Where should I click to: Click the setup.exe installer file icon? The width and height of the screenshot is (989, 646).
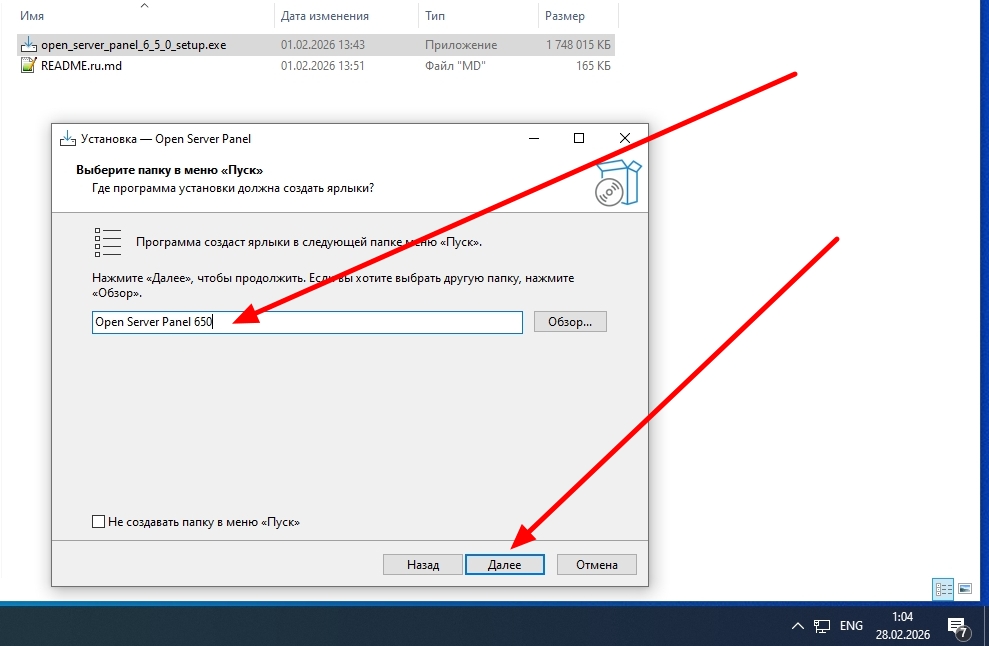point(28,45)
